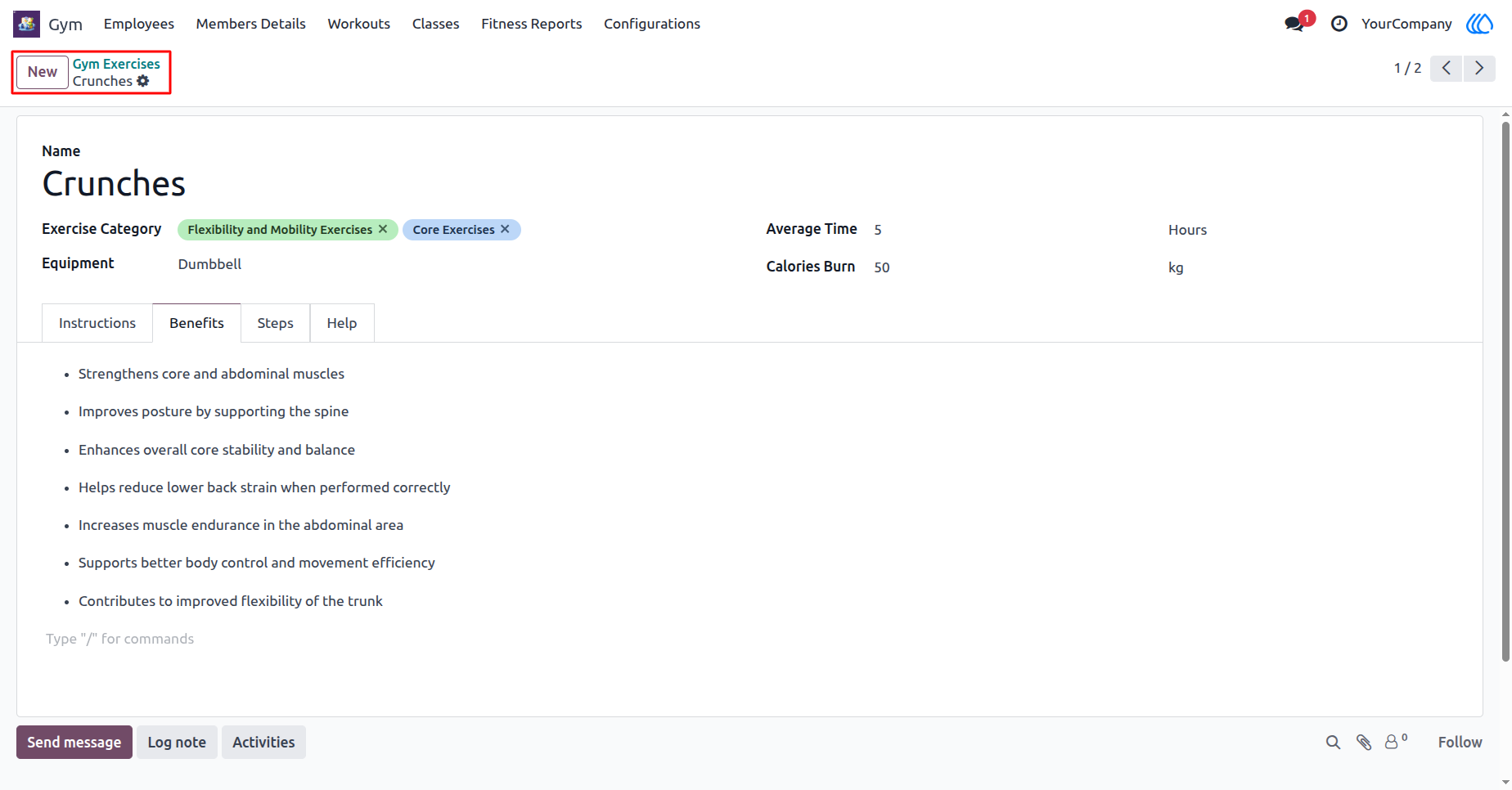This screenshot has width=1512, height=790.
Task: Open the Help tab
Action: coord(342,323)
